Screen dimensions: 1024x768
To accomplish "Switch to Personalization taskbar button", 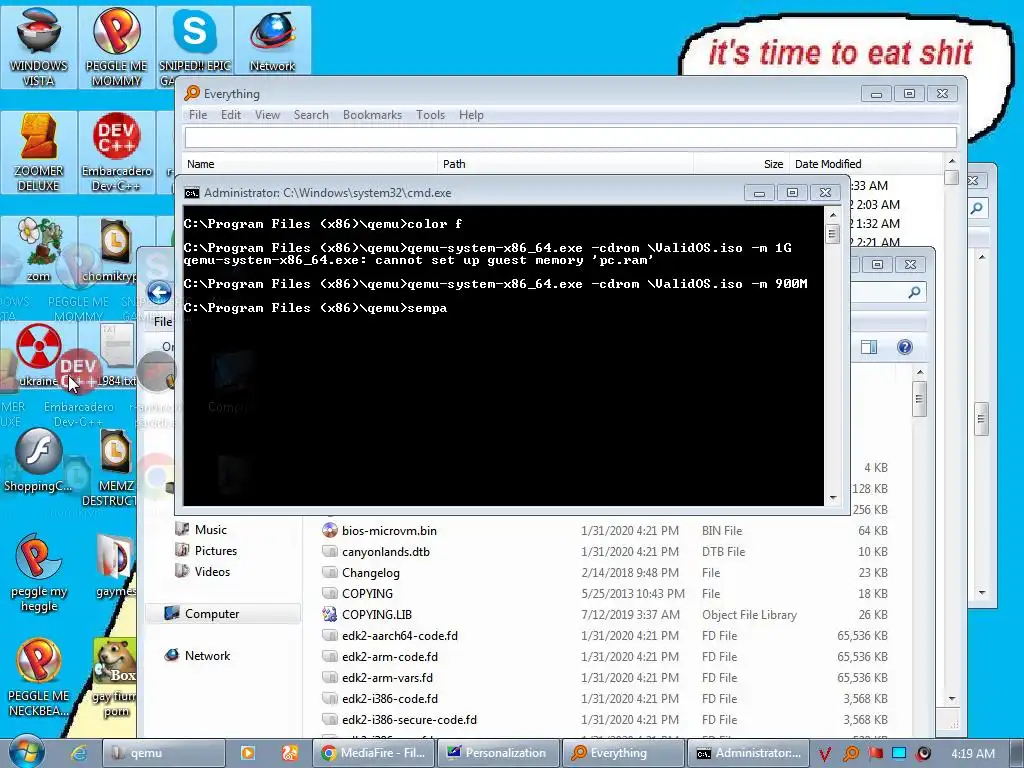I will click(x=499, y=753).
